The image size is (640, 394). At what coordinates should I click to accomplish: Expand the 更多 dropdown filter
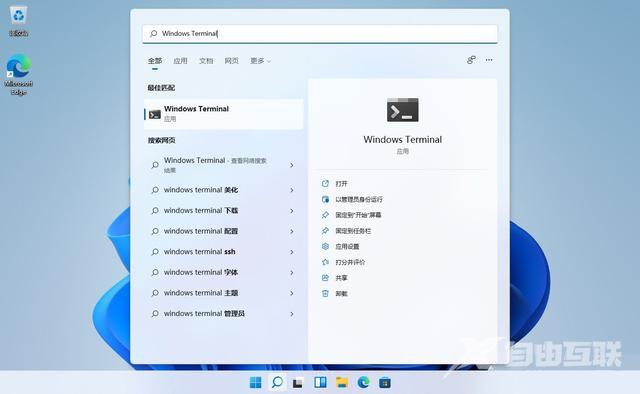(260, 61)
